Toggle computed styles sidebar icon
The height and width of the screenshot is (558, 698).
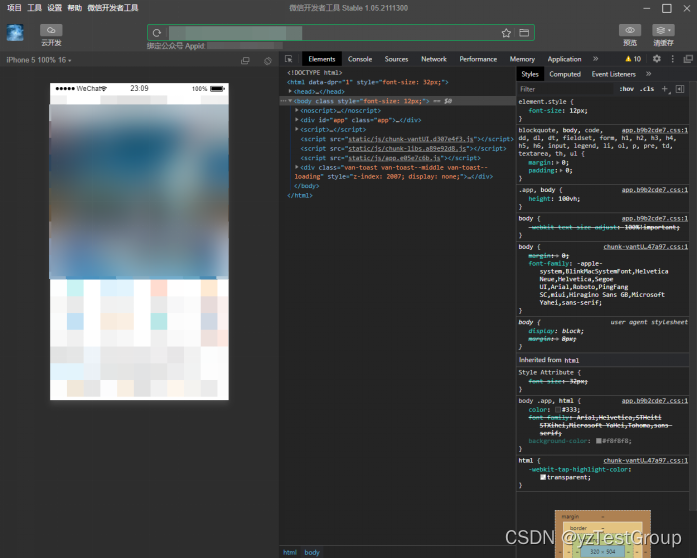pyautogui.click(x=680, y=89)
